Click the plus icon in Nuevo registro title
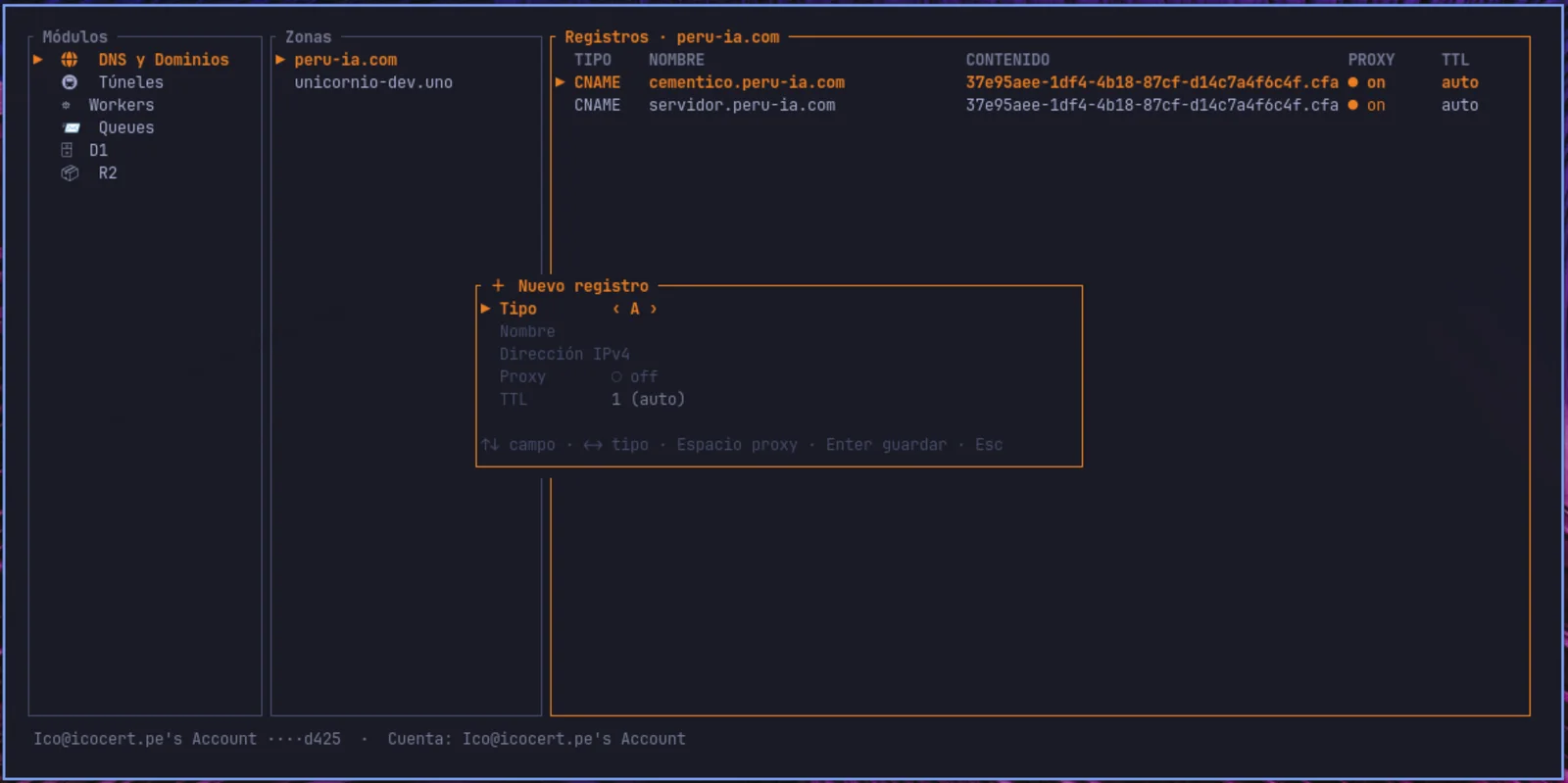1568x783 pixels. (498, 285)
